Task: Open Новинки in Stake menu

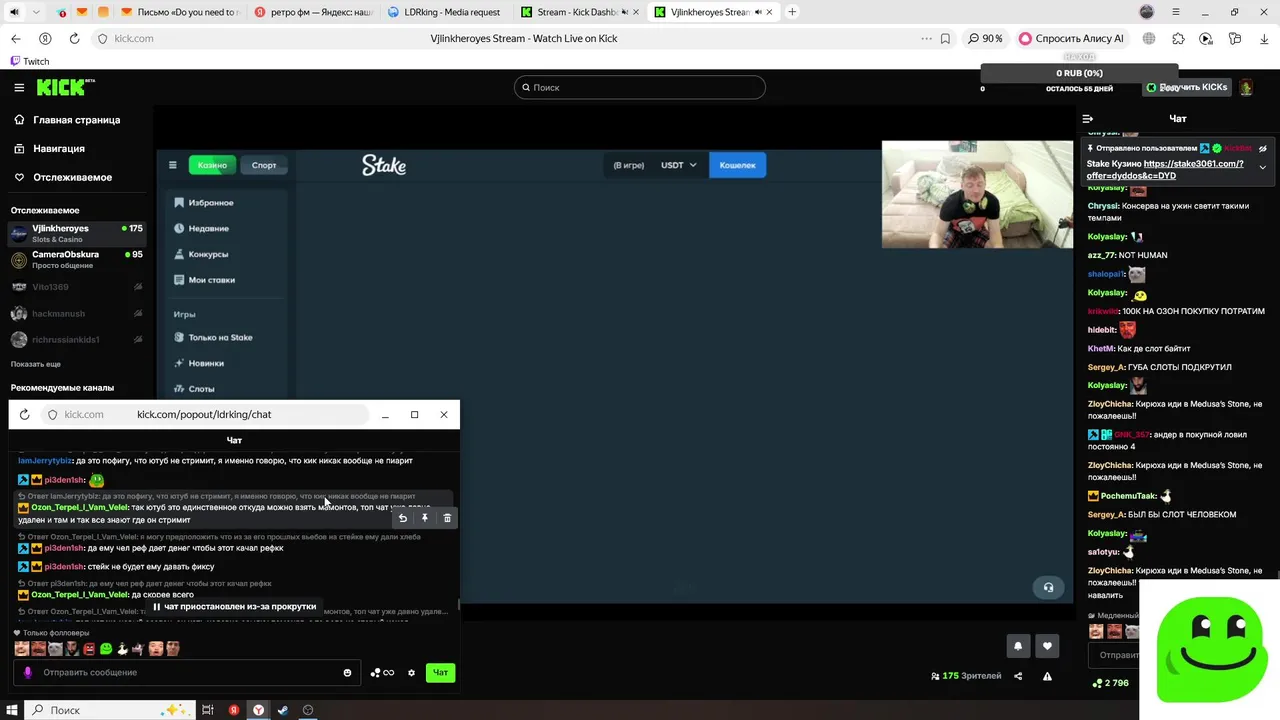Action: [x=199, y=363]
